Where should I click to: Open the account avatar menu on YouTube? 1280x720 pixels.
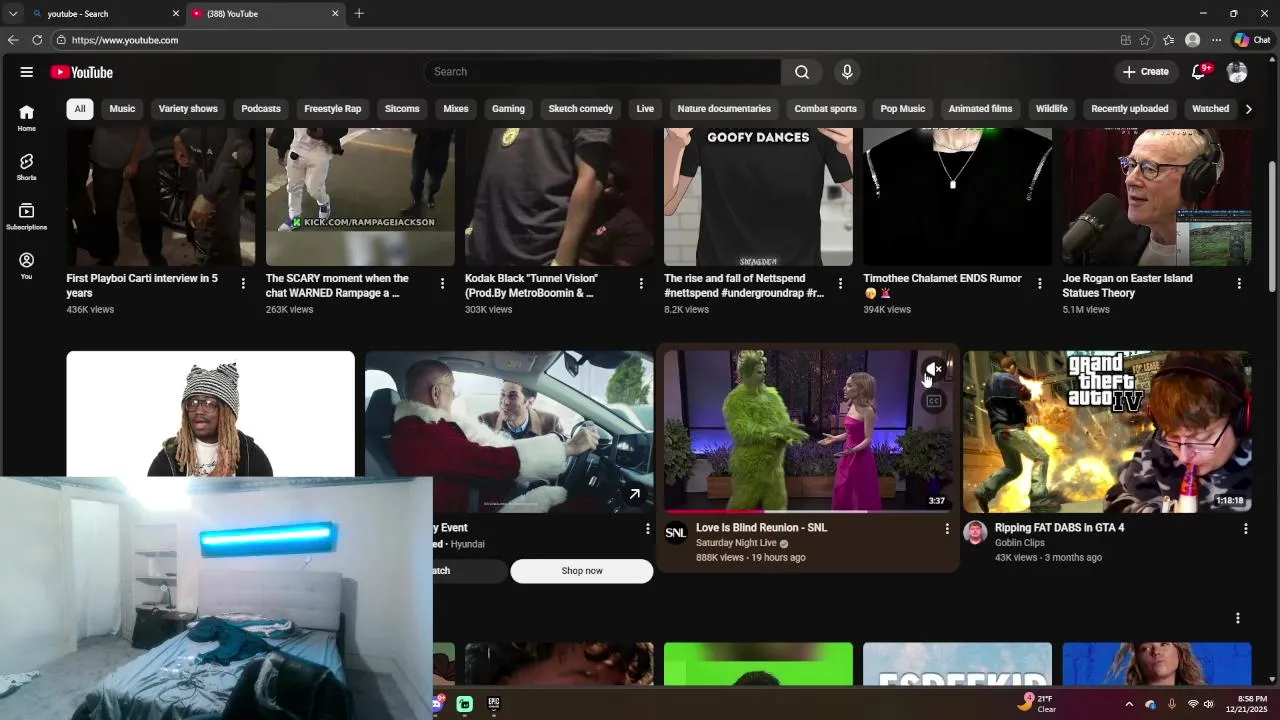pos(1237,72)
